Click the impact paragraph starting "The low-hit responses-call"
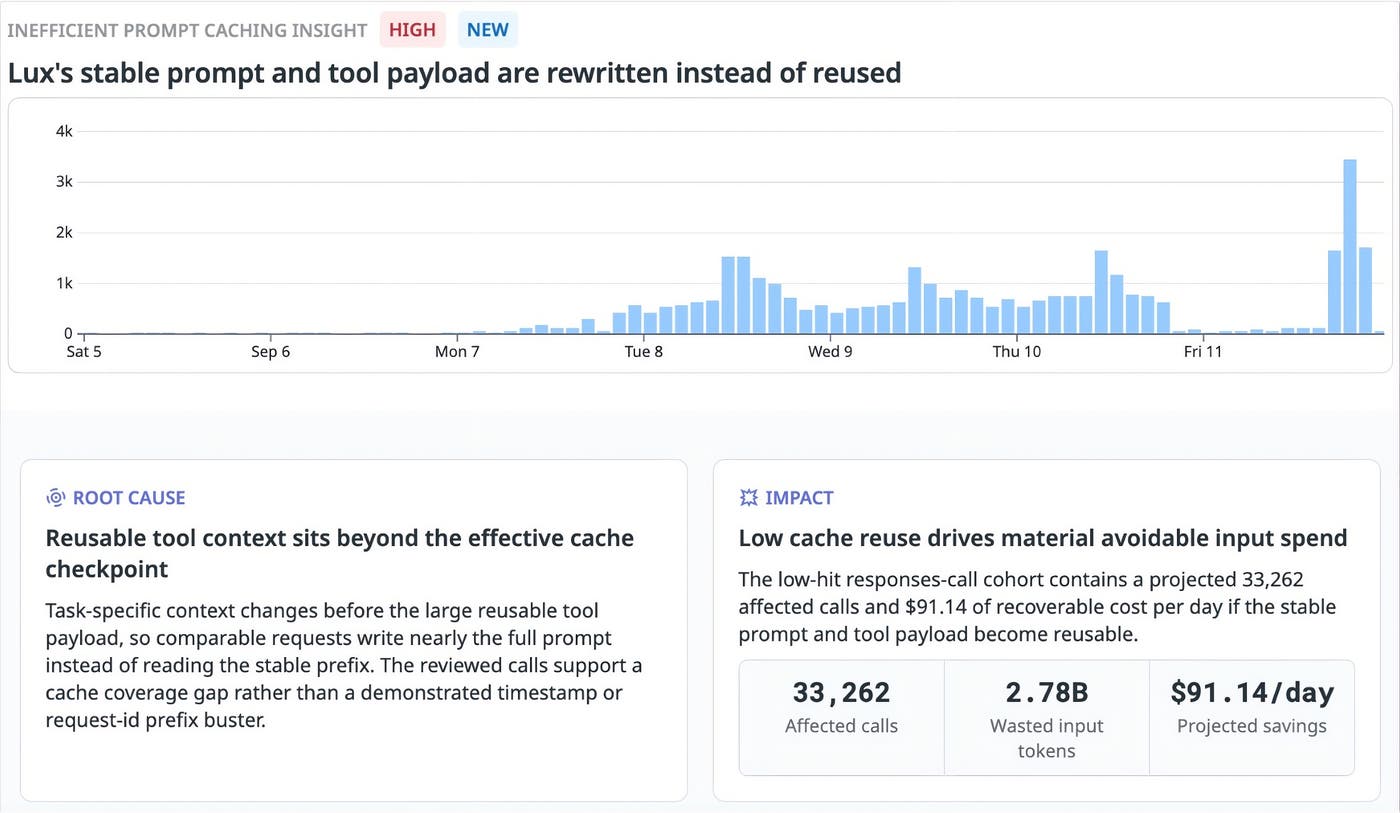The image size is (1400, 813). 1038,607
